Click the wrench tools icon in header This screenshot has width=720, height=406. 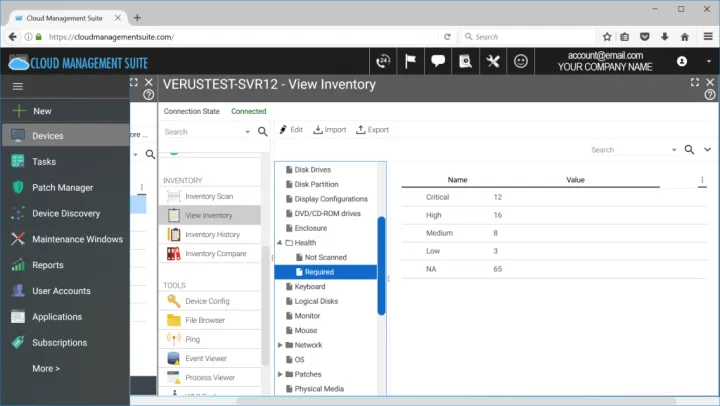tap(492, 61)
